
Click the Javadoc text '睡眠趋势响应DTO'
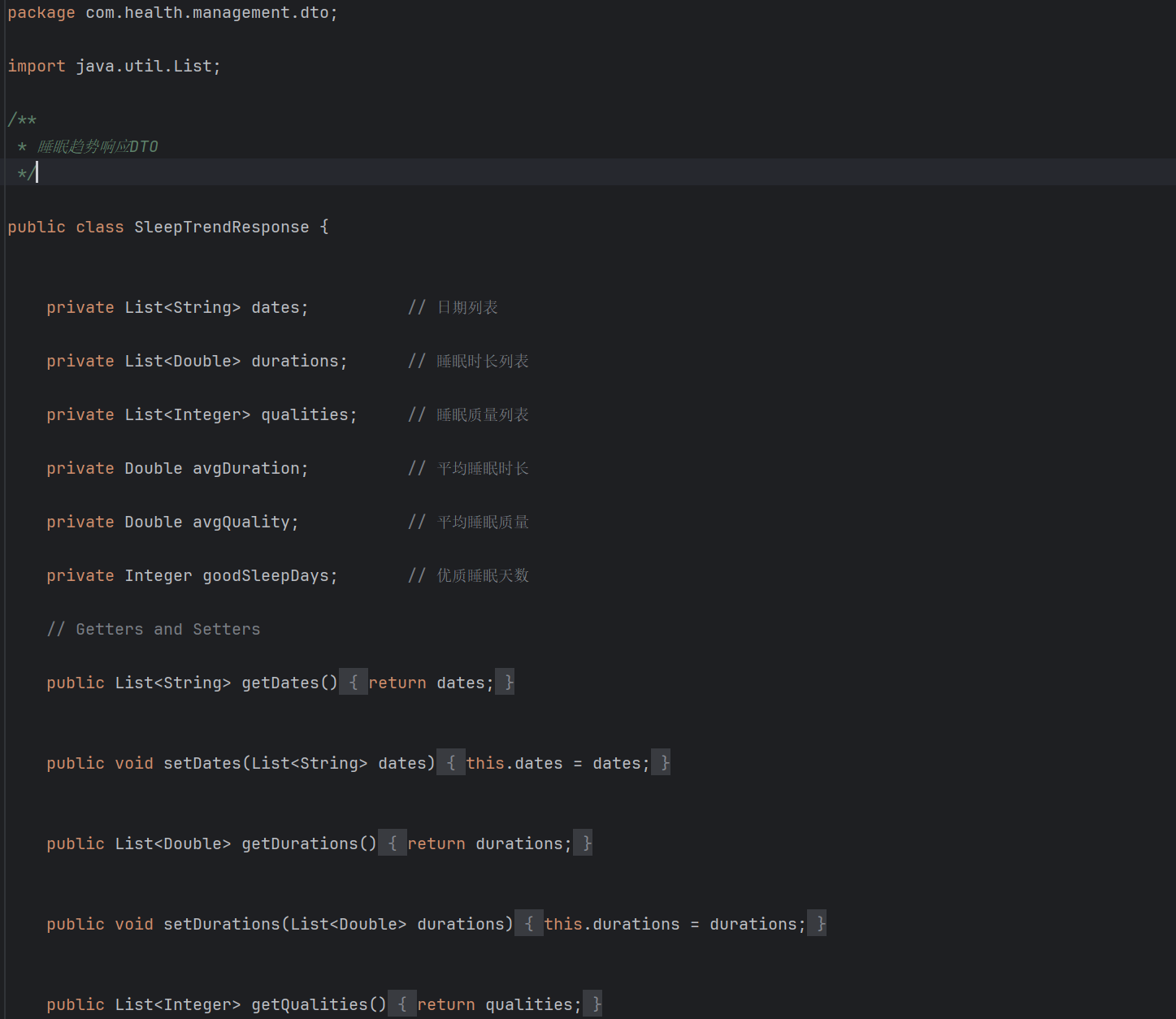point(98,146)
